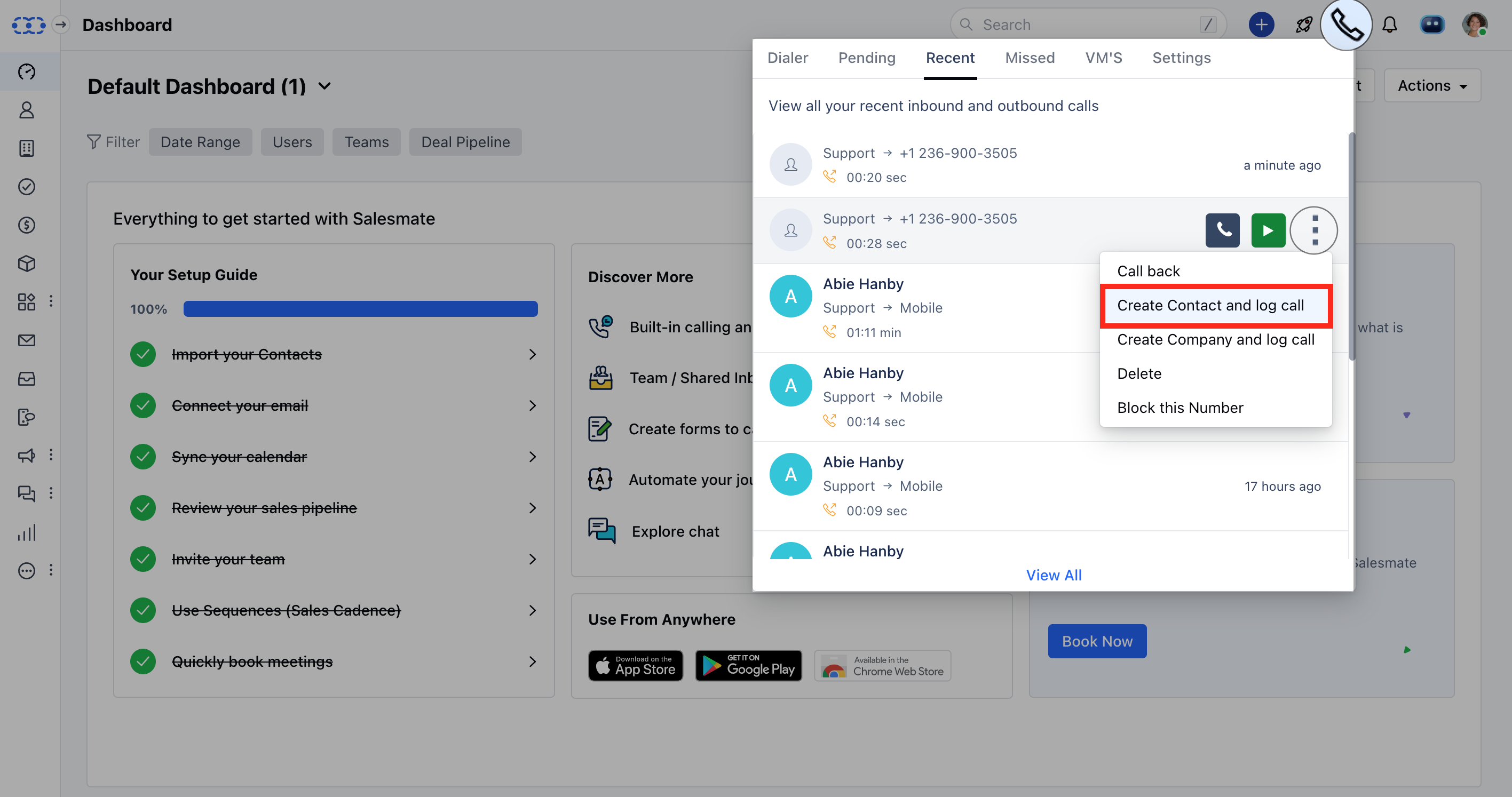Open the Actions dropdown
1512x797 pixels.
(1431, 86)
